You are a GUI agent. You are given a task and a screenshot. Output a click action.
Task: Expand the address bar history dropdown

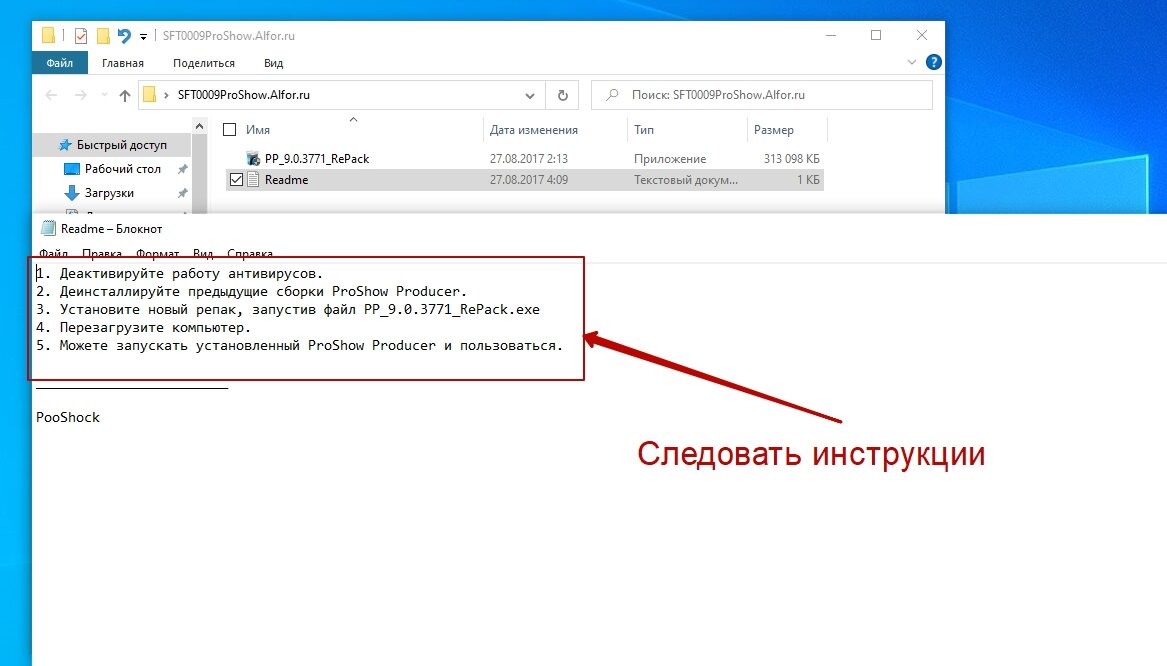(x=529, y=95)
